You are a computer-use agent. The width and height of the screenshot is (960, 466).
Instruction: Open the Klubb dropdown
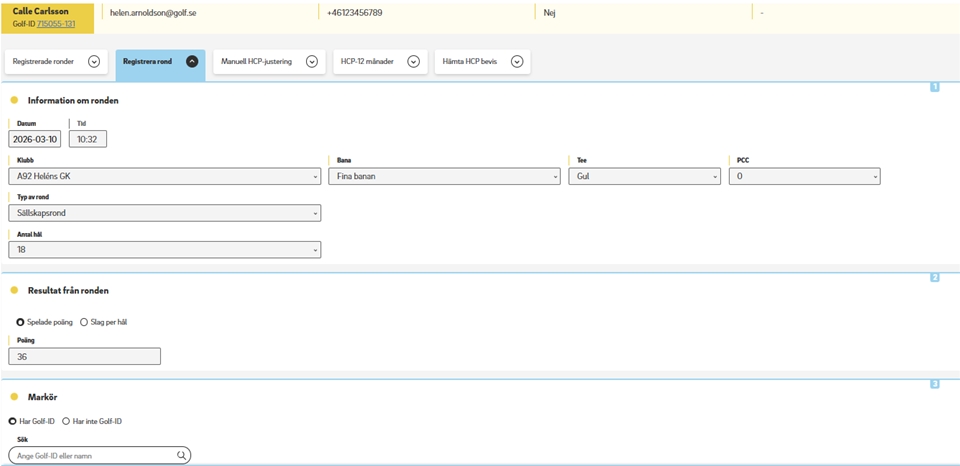(165, 176)
